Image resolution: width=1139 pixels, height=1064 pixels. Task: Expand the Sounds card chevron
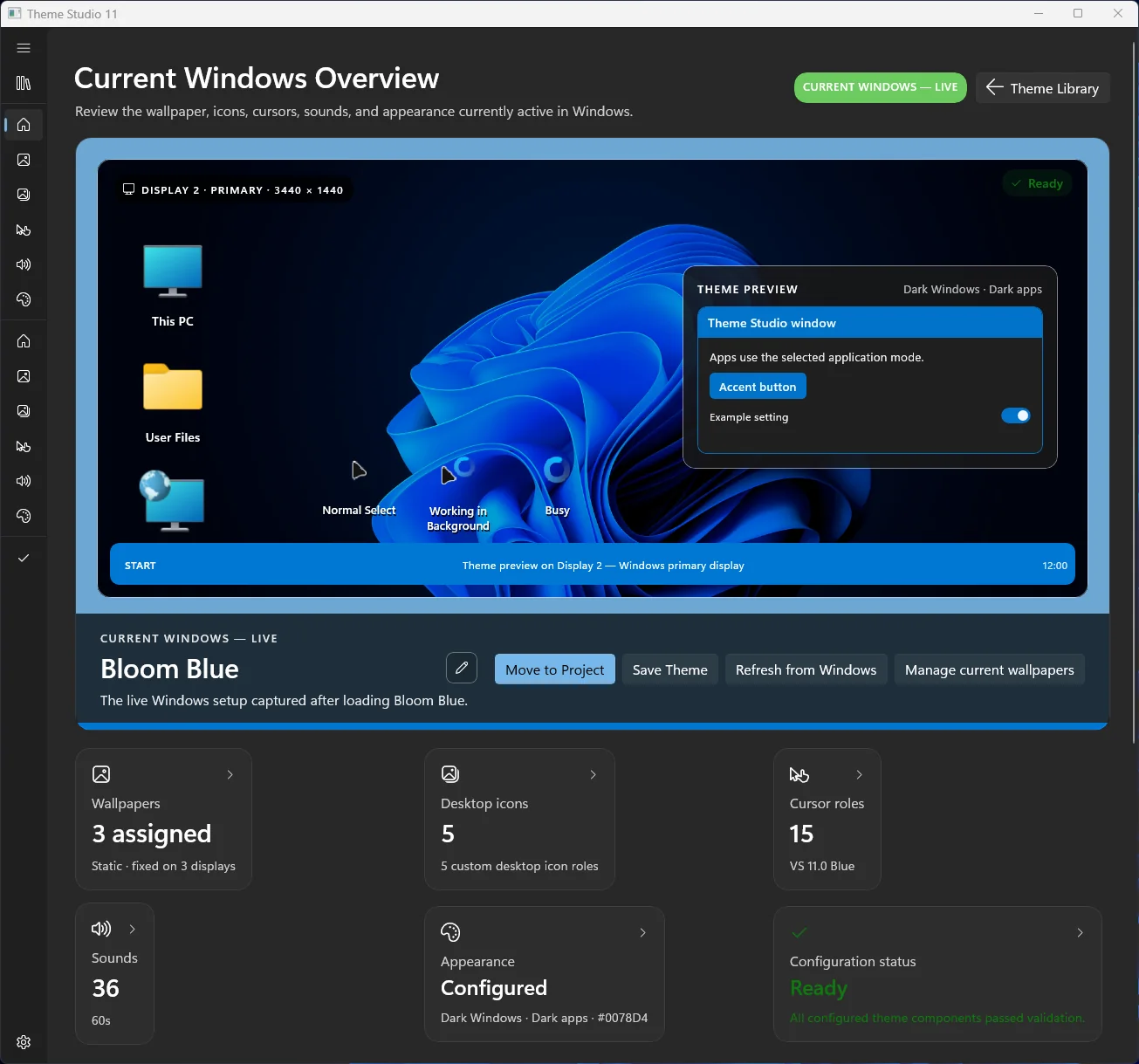pyautogui.click(x=133, y=929)
